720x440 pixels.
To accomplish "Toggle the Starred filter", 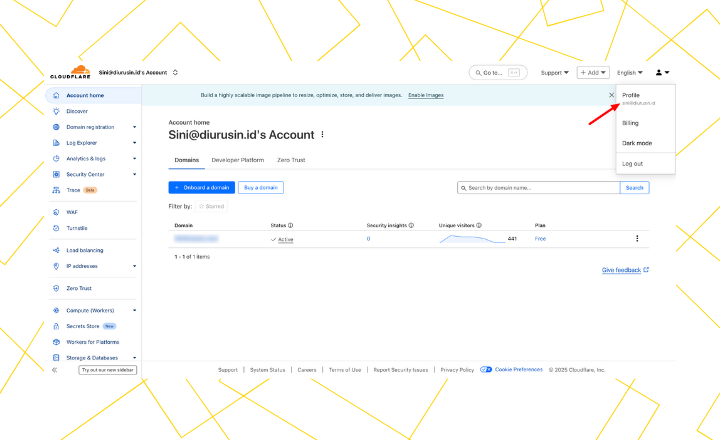I will coord(211,206).
